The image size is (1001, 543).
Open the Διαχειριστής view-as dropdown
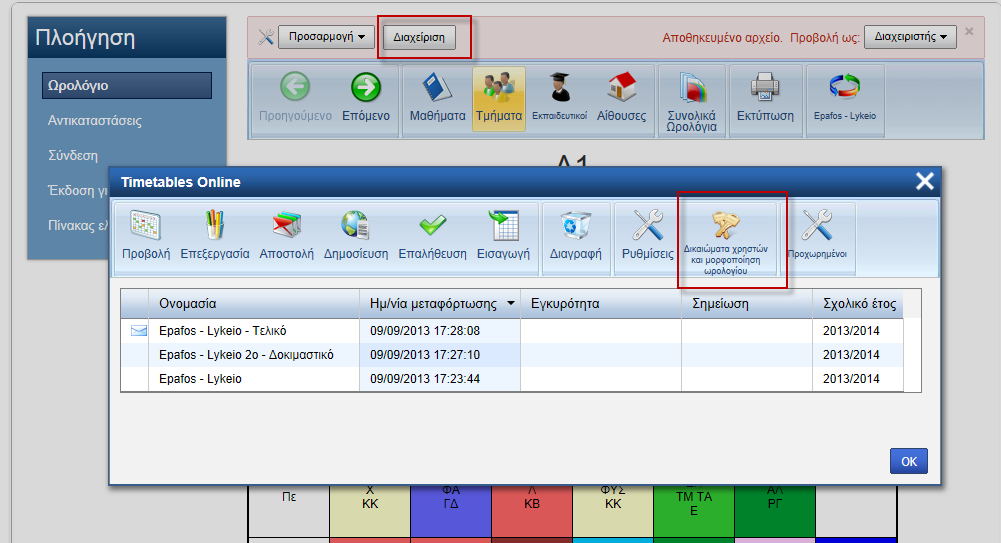[x=910, y=37]
